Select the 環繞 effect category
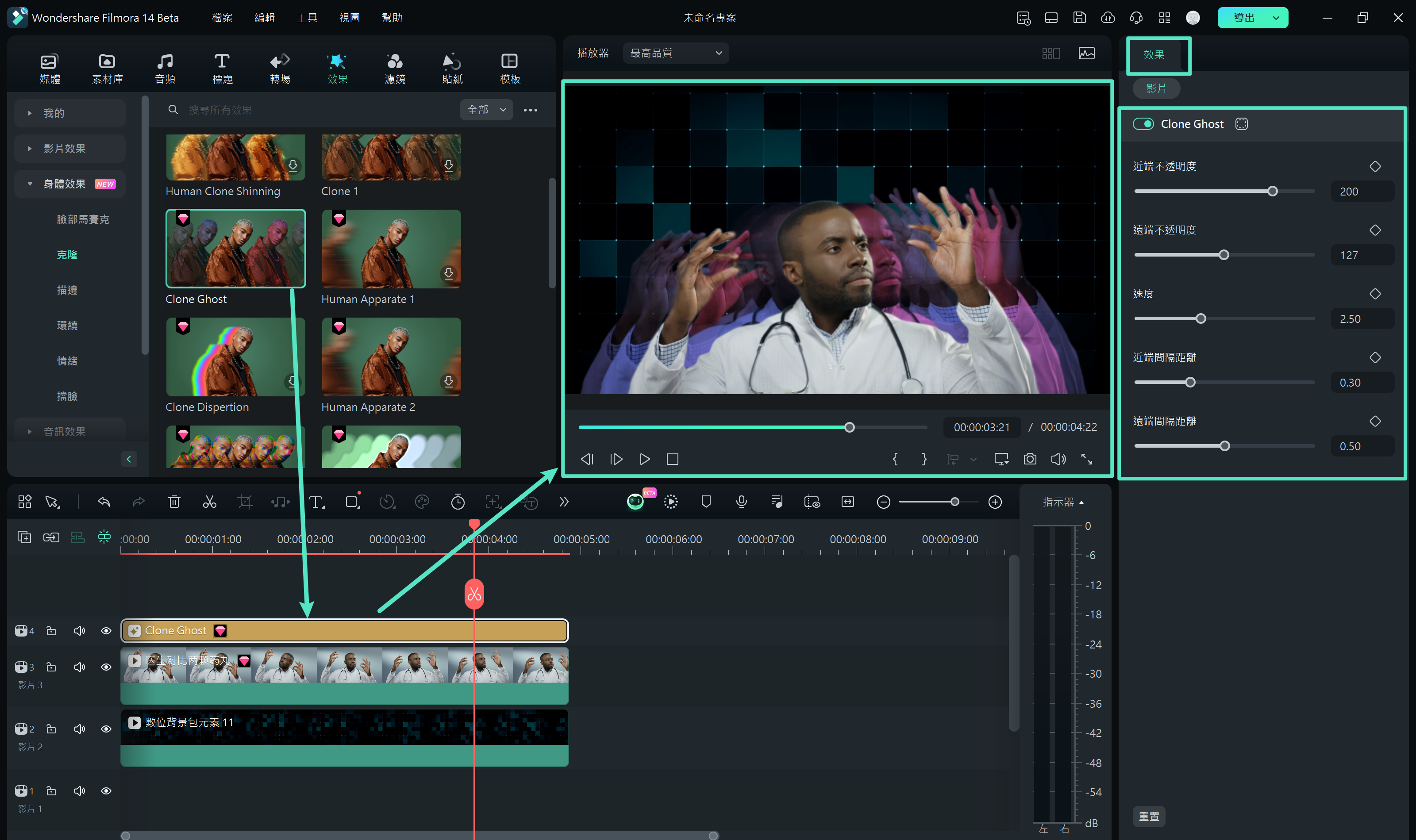The image size is (1416, 840). 67,326
